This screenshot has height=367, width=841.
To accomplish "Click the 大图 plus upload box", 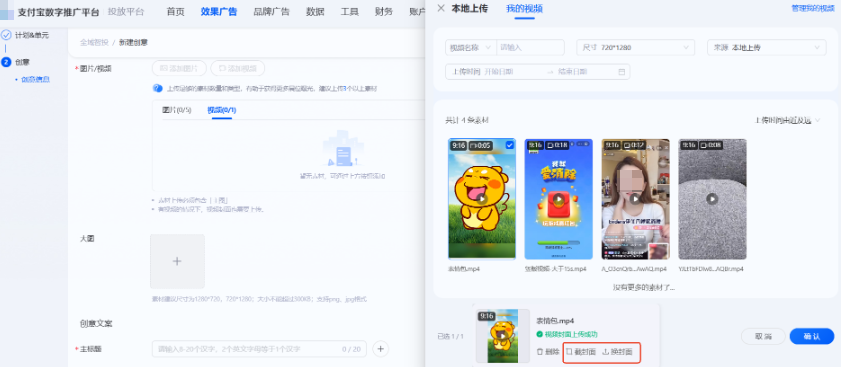I will pyautogui.click(x=177, y=261).
